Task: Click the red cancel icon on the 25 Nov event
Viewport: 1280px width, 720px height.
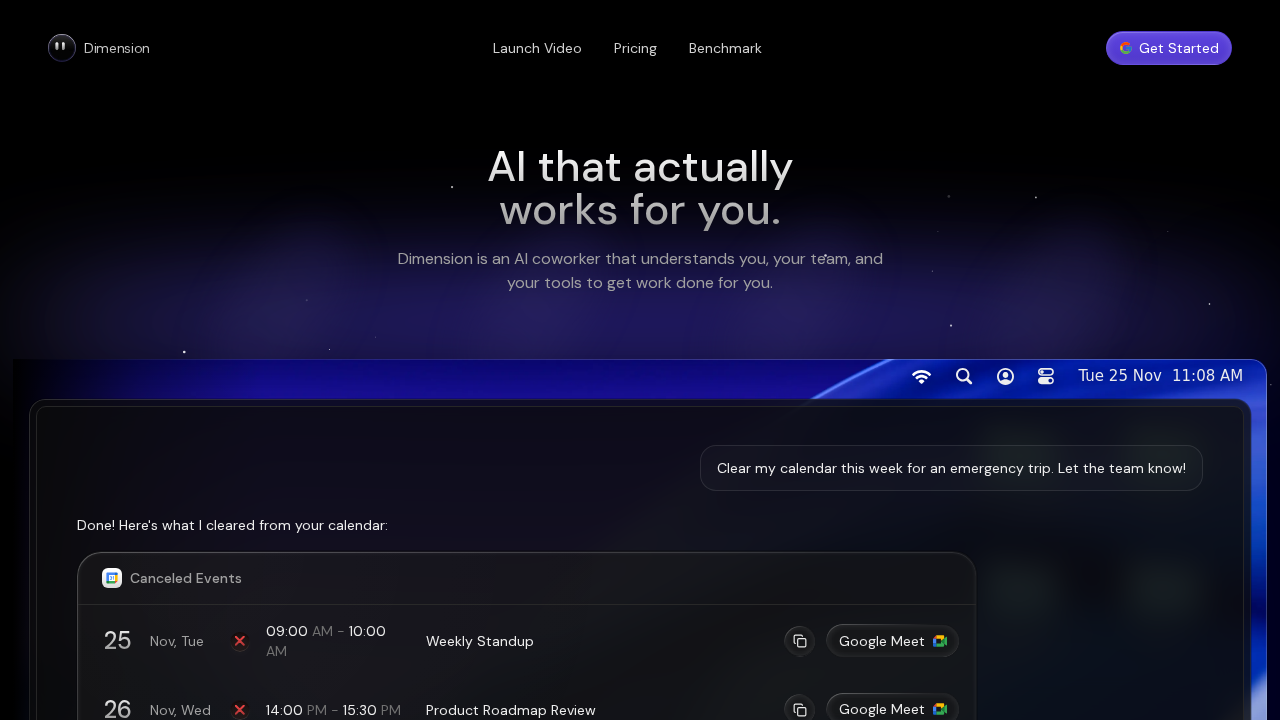Action: [x=240, y=641]
